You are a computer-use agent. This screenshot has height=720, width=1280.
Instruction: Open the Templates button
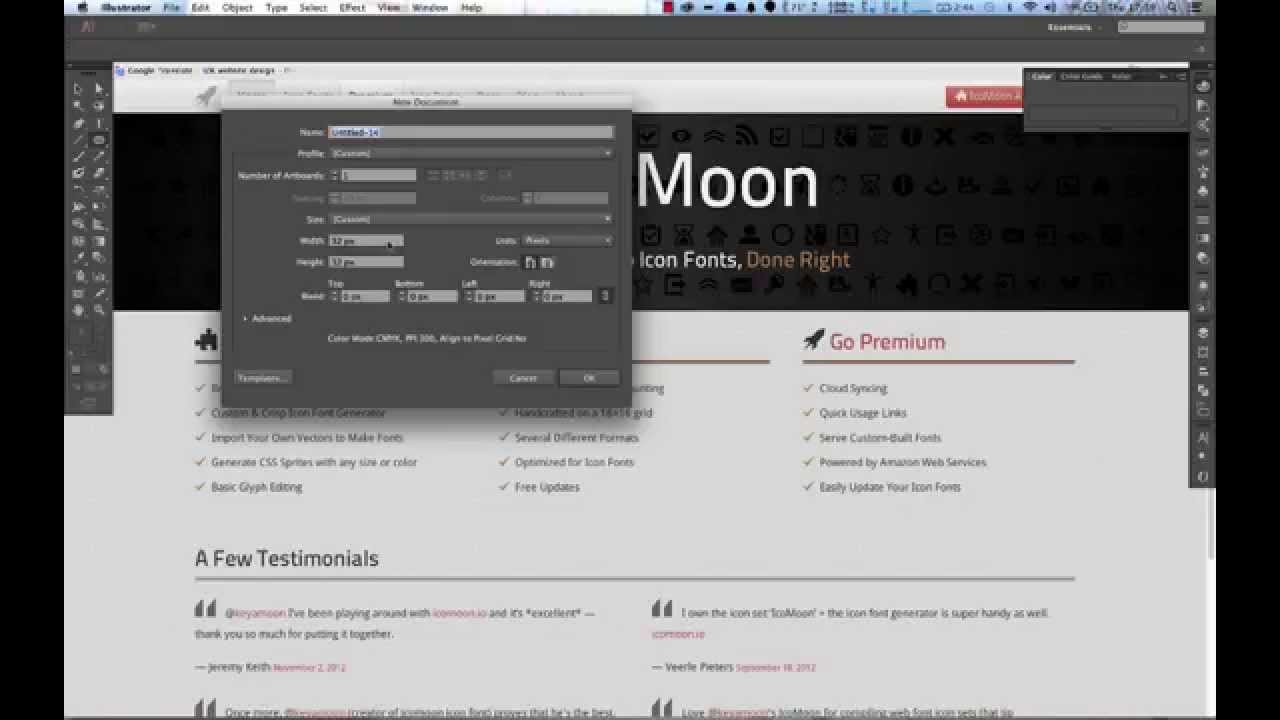coord(262,378)
